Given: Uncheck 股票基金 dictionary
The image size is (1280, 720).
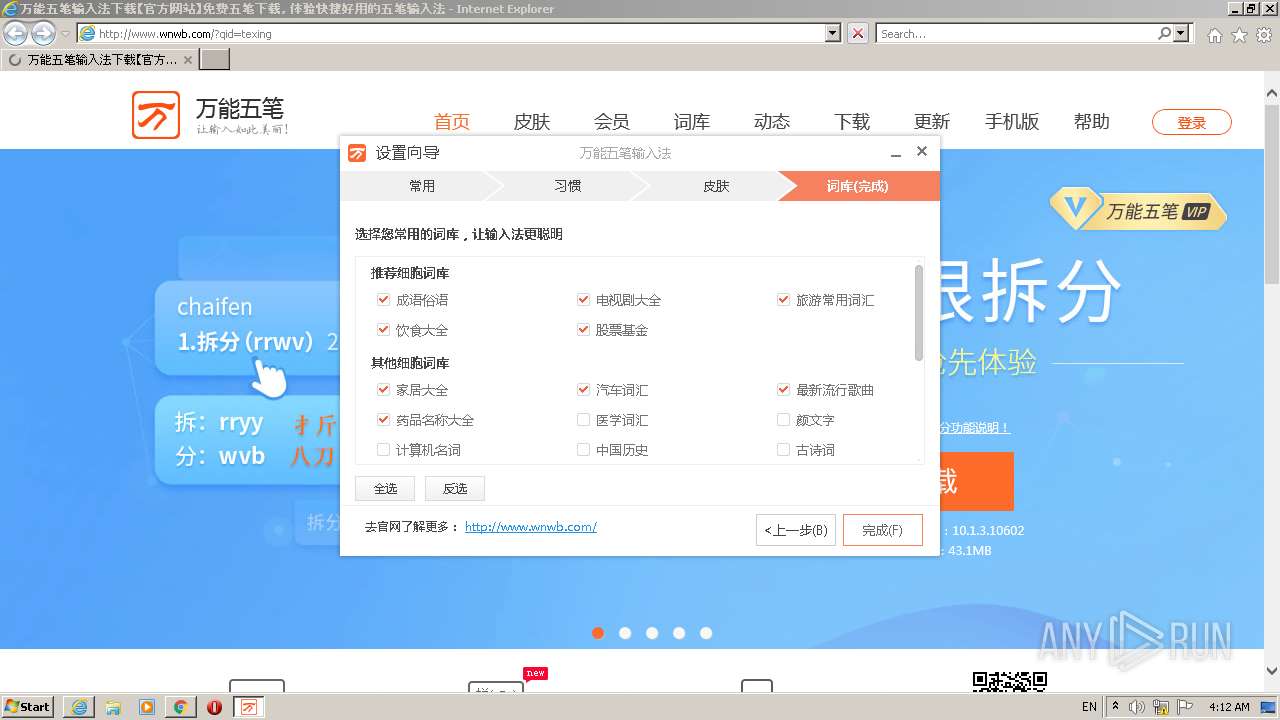Looking at the screenshot, I should point(583,330).
